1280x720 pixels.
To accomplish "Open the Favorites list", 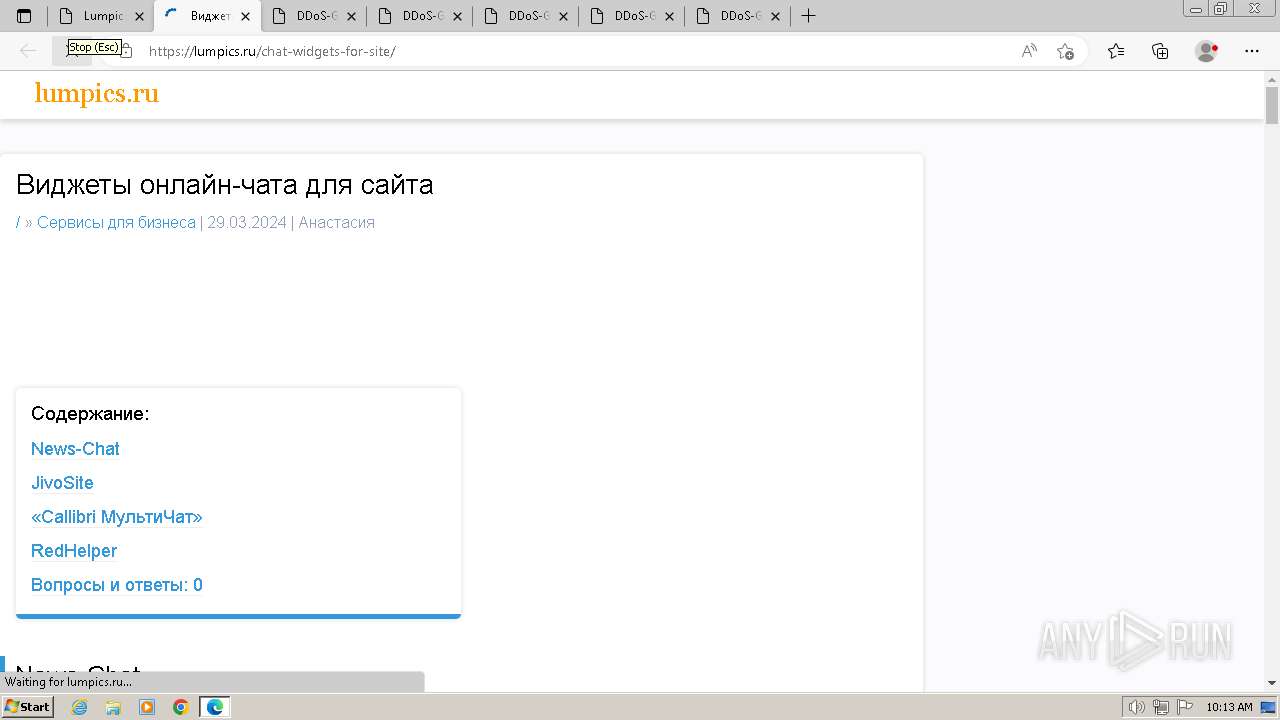I will tap(1116, 51).
